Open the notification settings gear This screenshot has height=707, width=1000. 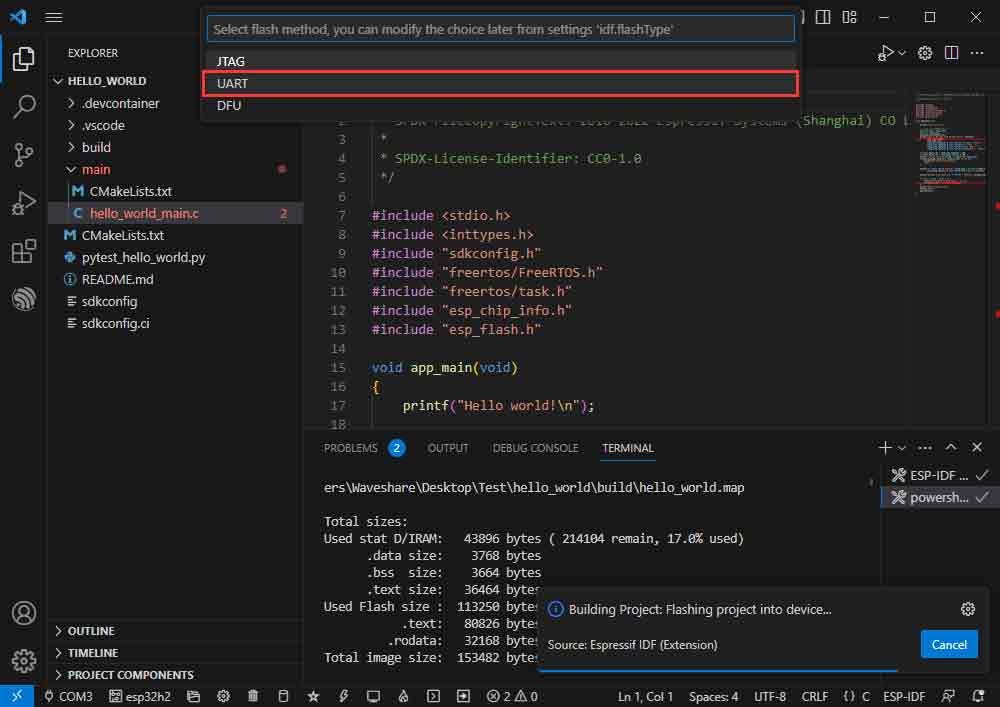click(967, 609)
